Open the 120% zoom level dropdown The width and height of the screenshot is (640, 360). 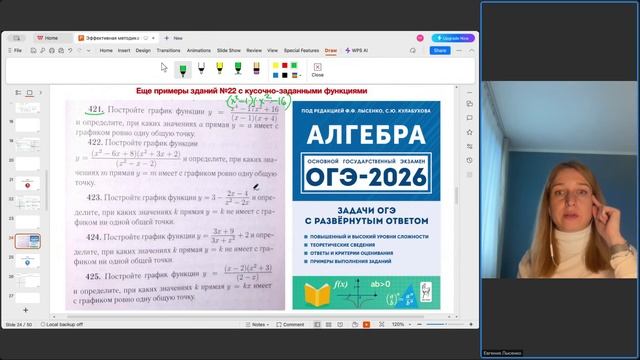coord(401,324)
